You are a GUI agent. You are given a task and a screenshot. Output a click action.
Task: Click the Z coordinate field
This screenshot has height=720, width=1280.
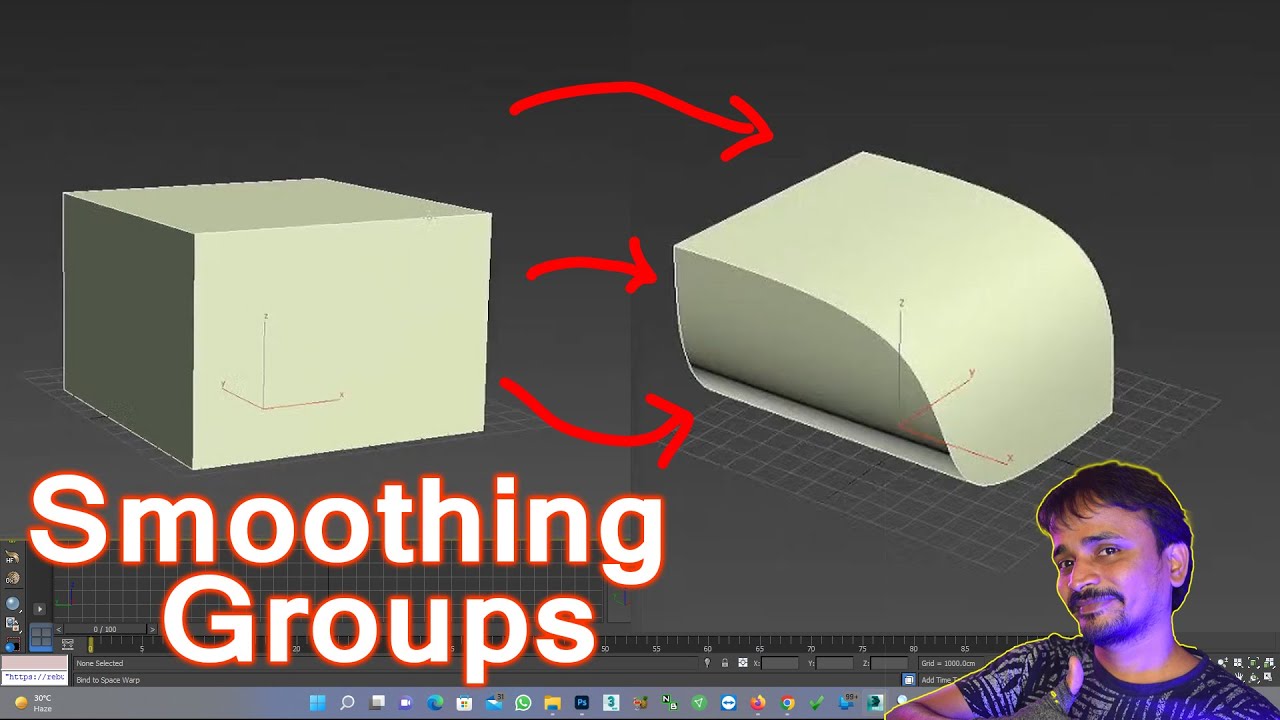click(888, 663)
